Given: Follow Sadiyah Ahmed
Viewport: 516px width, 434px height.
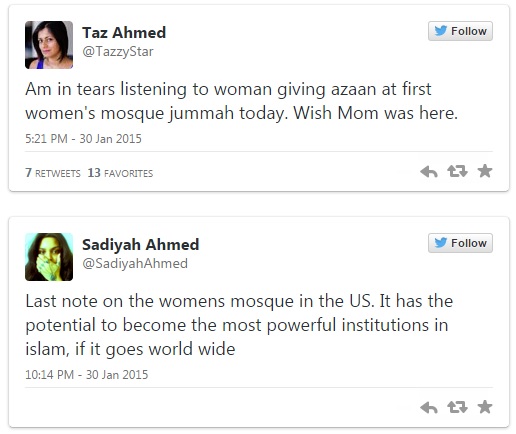Looking at the screenshot, I should 460,243.
